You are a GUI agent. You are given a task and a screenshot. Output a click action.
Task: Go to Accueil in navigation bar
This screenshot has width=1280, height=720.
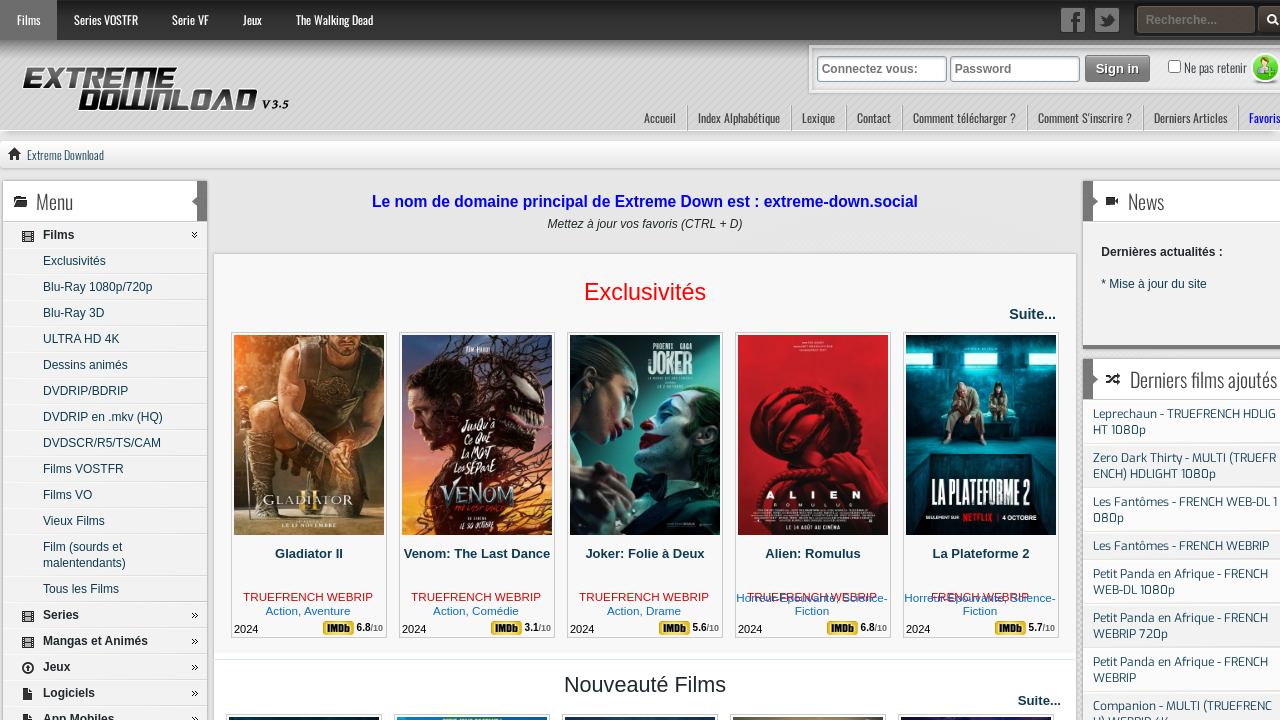point(659,118)
